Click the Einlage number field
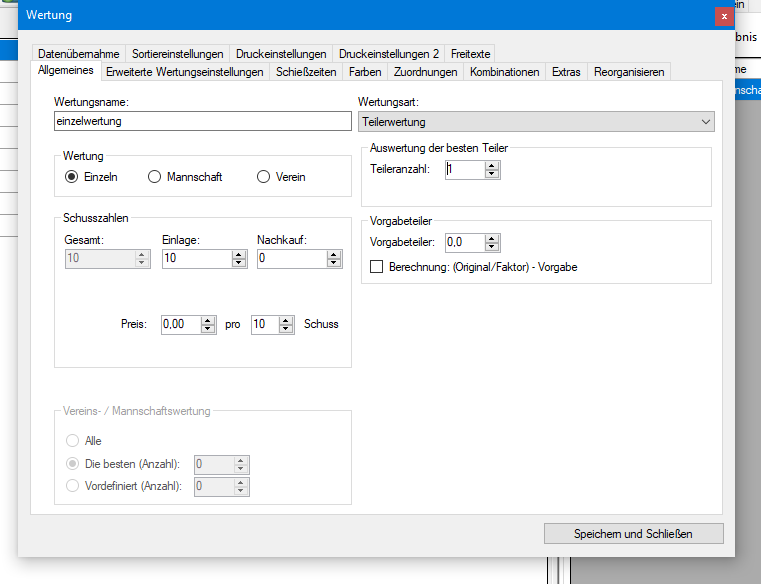Image resolution: width=761 pixels, height=584 pixels. click(195, 259)
